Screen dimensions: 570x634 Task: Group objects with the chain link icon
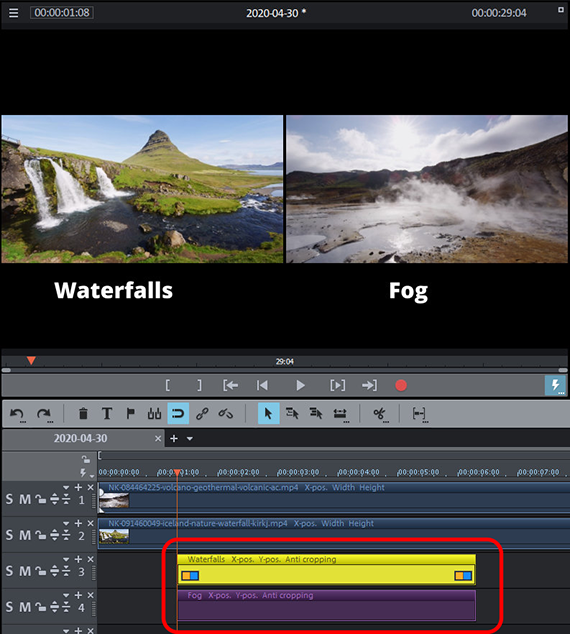coord(202,414)
